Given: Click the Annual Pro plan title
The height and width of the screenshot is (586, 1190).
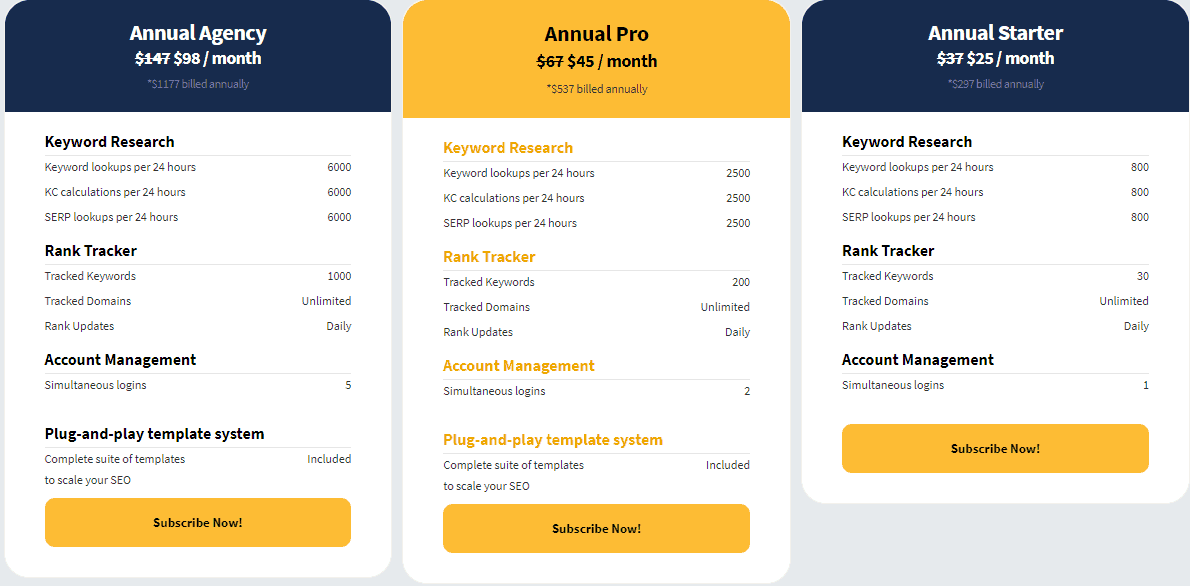Looking at the screenshot, I should pyautogui.click(x=597, y=35).
